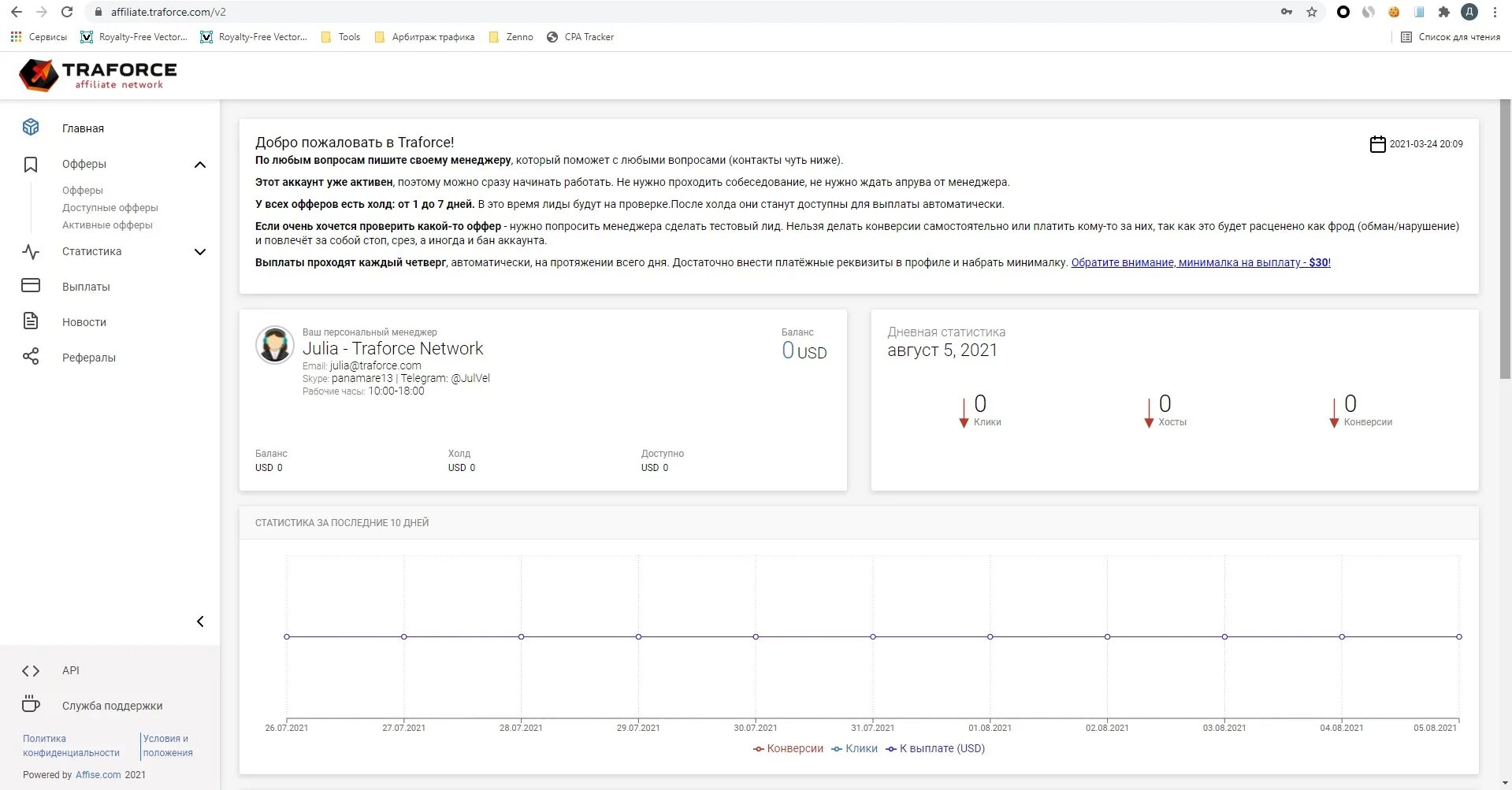Open the first Royalty-Free Vector bookmark

point(134,37)
